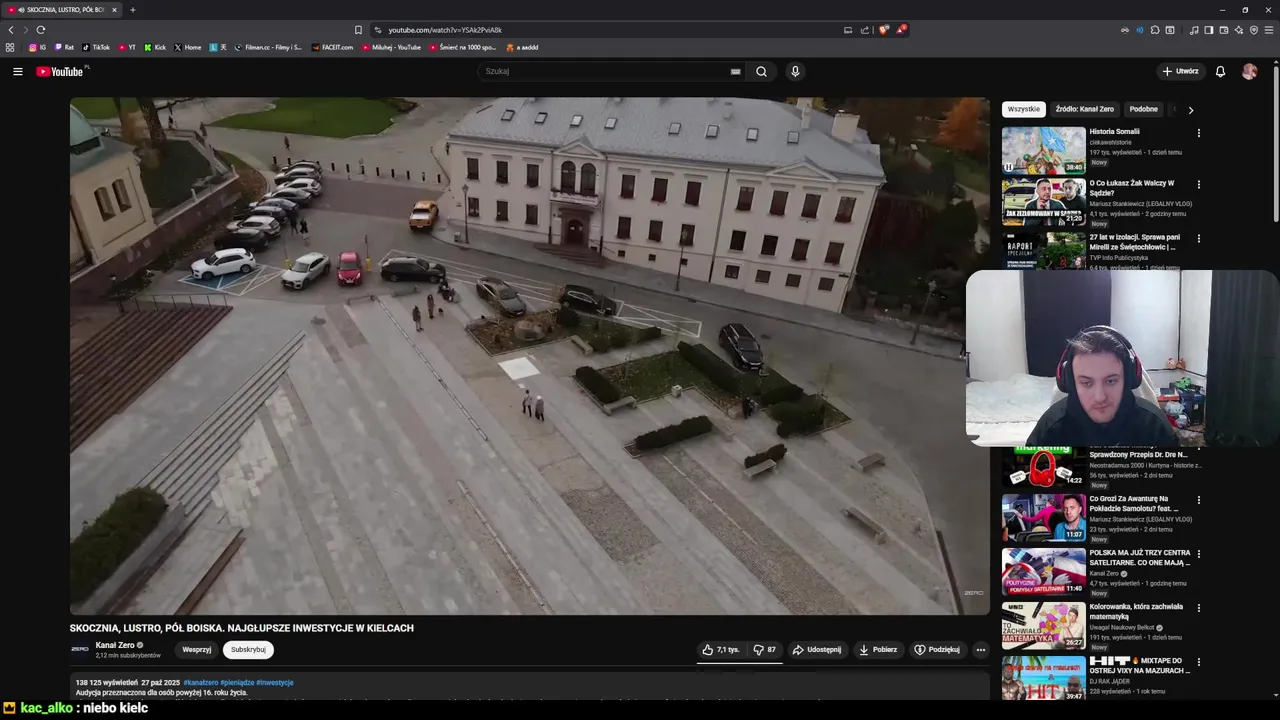
Task: Open the browser extensions puzzle icon
Action: click(x=1155, y=30)
